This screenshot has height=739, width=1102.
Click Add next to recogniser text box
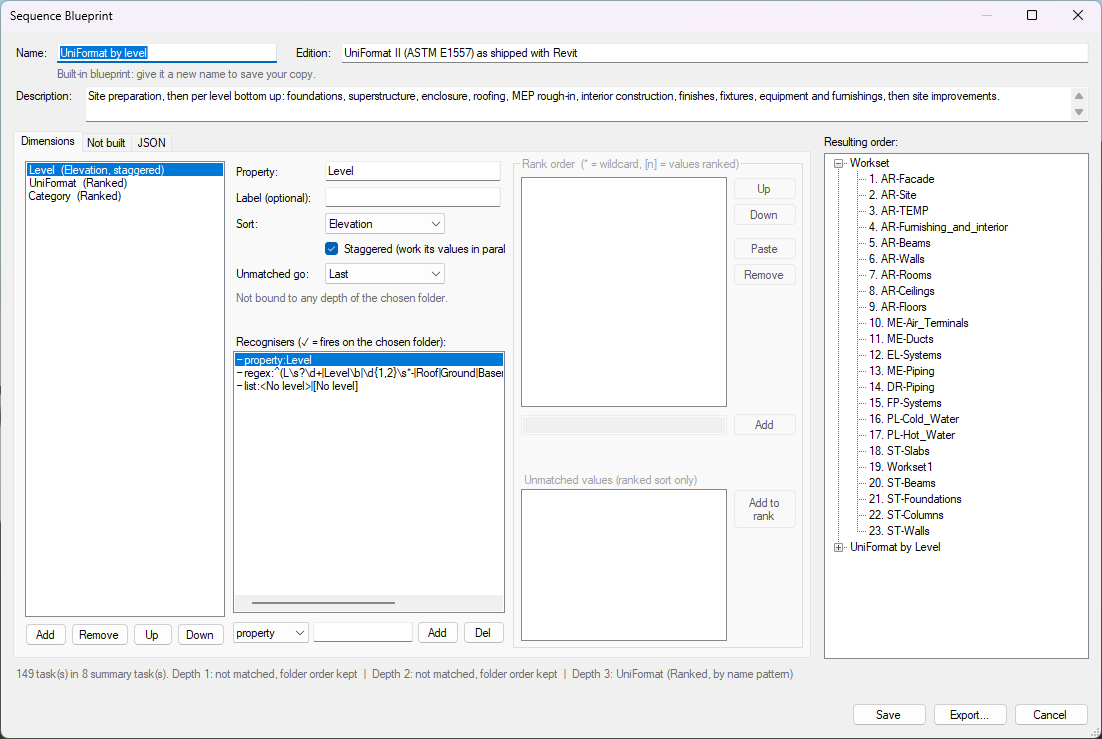point(437,633)
